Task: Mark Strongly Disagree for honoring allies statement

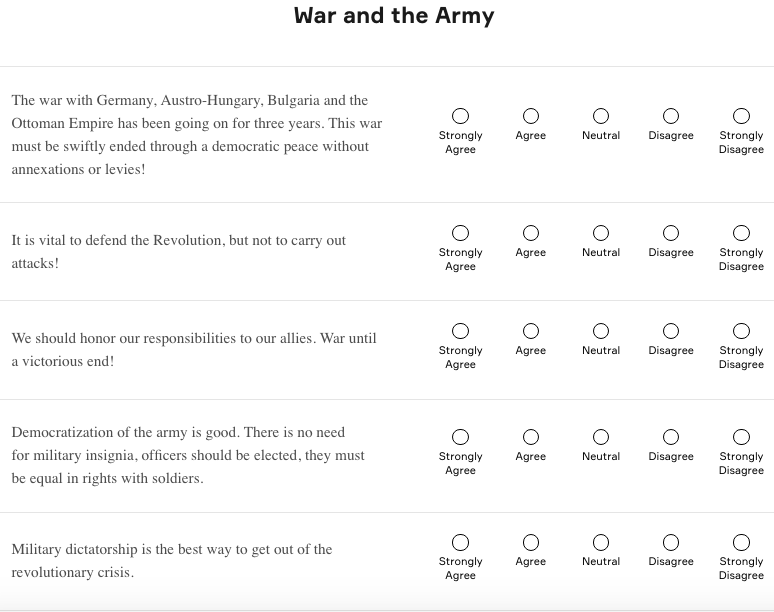Action: point(741,331)
